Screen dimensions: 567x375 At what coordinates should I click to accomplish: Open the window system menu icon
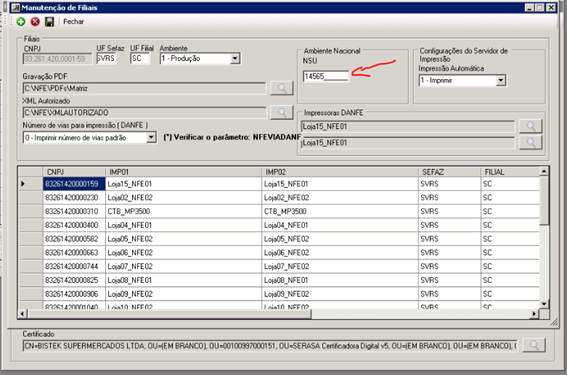coord(15,8)
